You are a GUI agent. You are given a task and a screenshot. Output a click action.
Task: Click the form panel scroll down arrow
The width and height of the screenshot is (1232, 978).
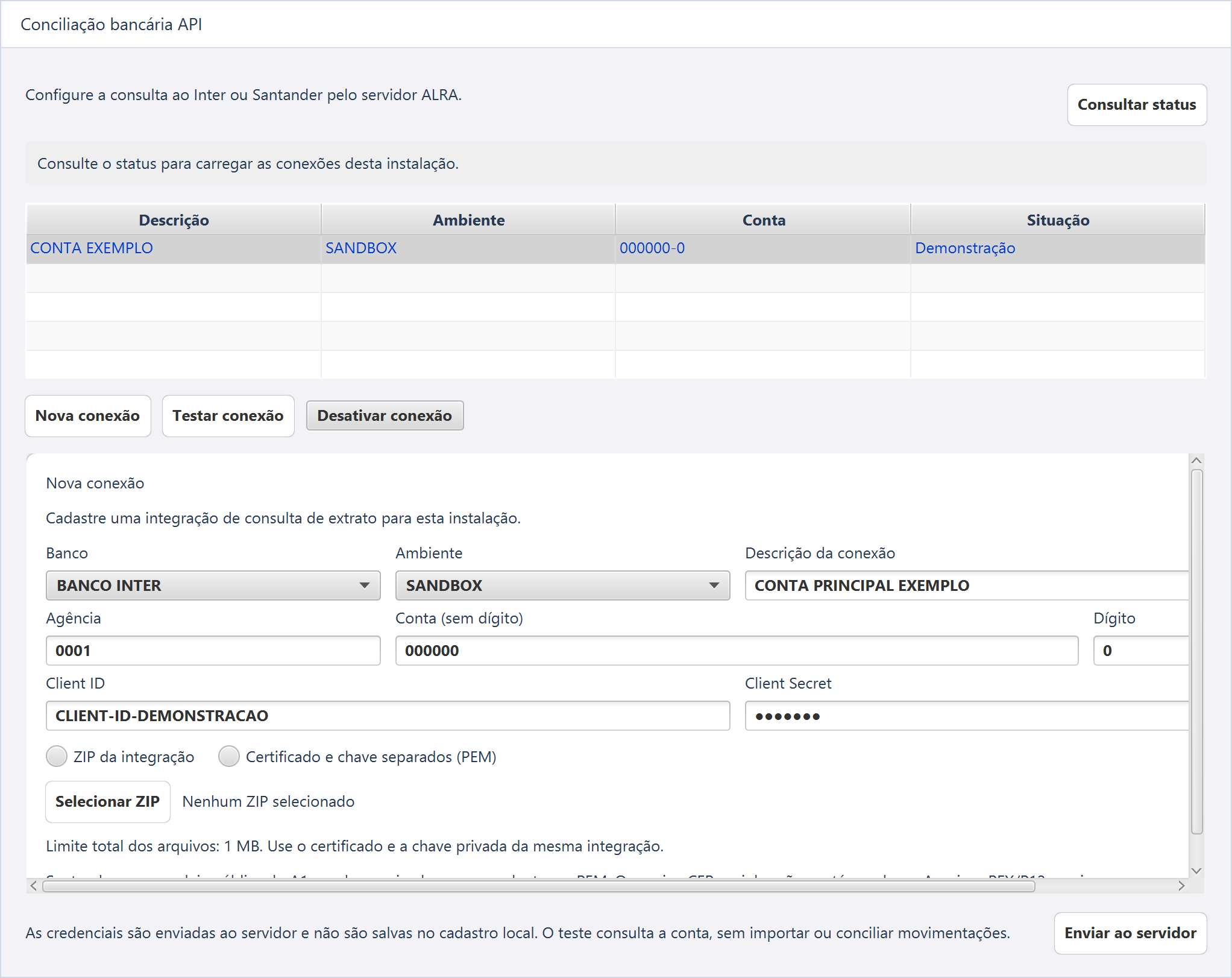1197,871
